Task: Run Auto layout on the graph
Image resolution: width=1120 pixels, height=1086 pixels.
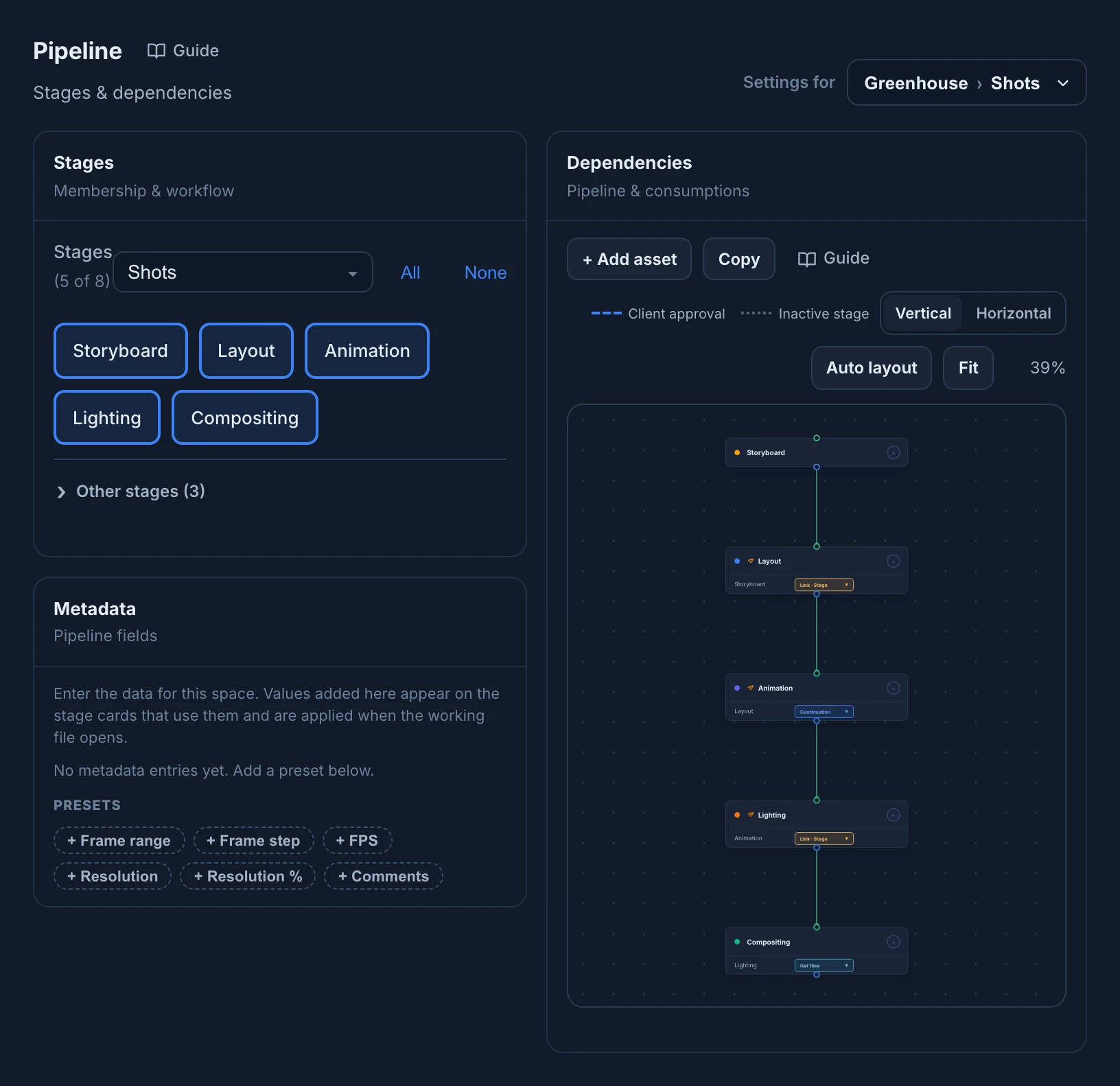Action: point(872,368)
